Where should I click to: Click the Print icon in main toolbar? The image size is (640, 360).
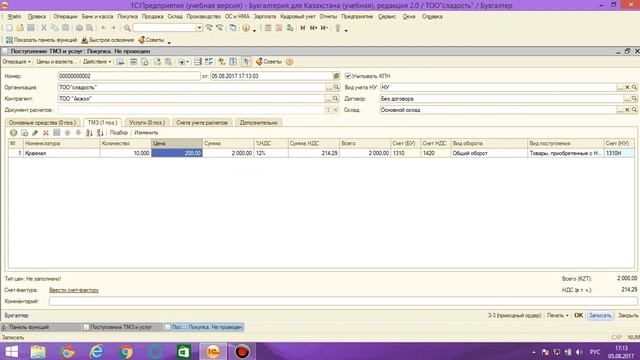79,28
